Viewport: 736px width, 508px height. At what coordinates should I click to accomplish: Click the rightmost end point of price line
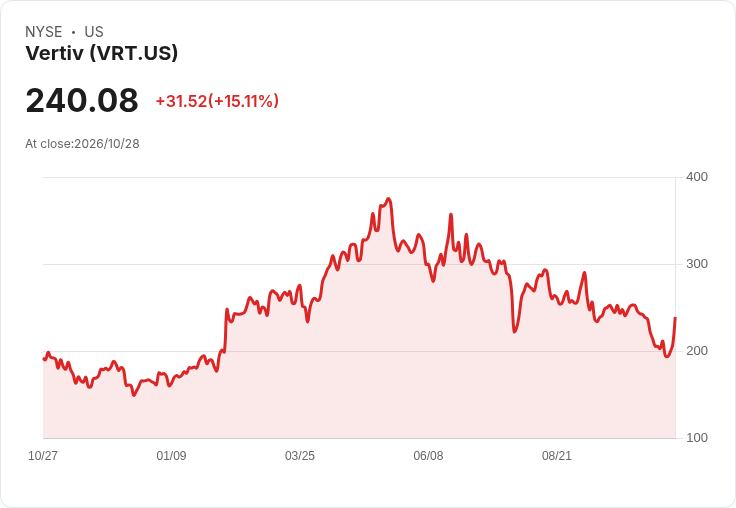675,318
